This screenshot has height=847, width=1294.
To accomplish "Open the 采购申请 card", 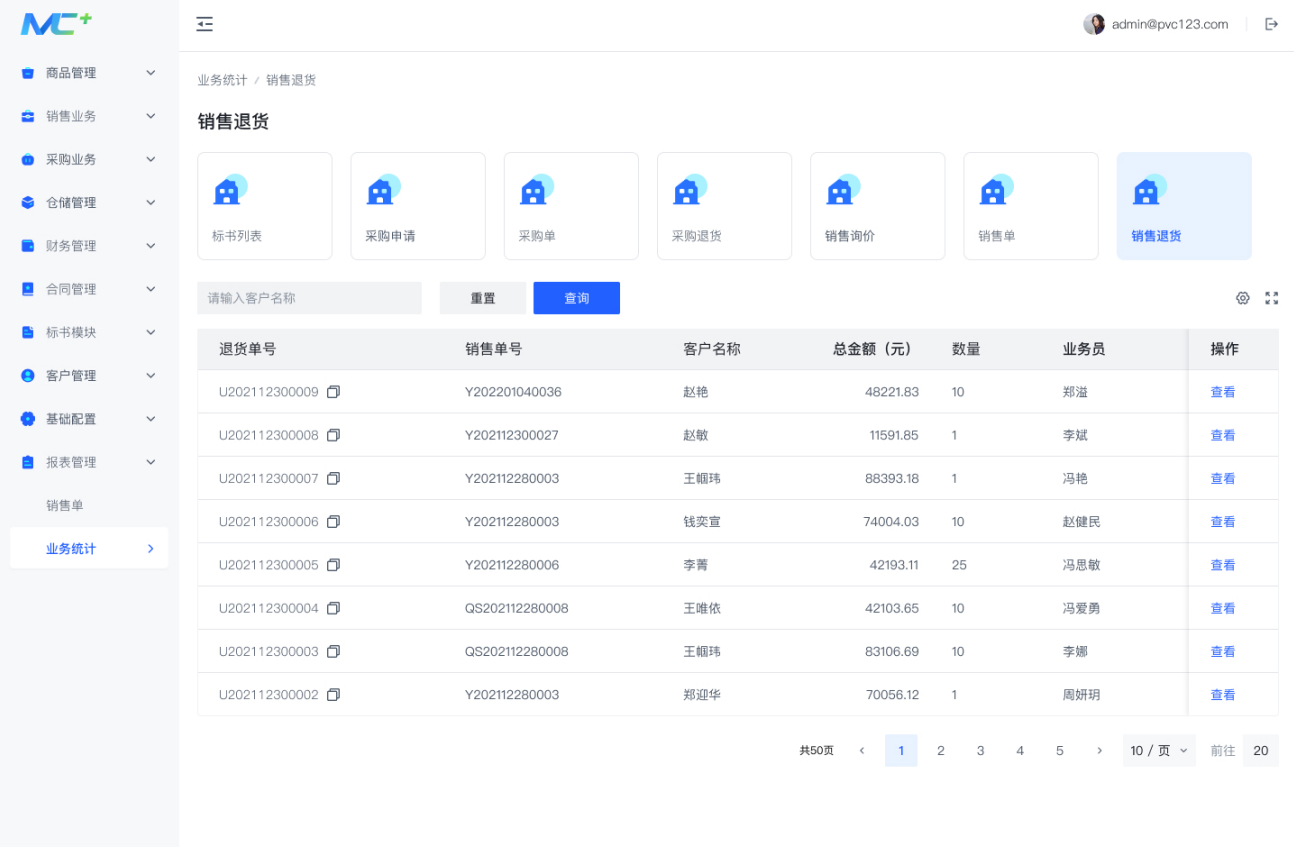I will click(x=418, y=206).
